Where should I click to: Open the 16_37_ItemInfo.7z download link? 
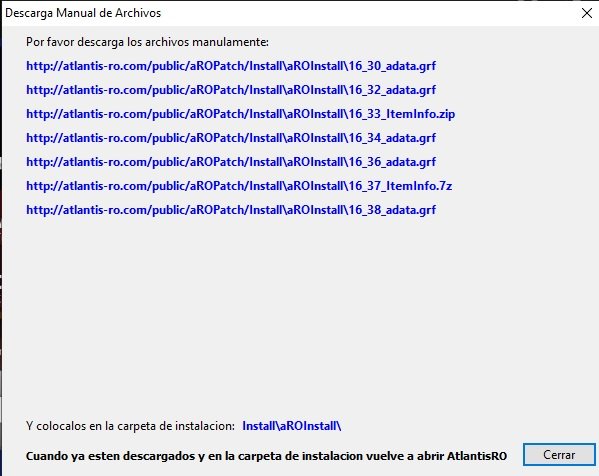pos(239,186)
